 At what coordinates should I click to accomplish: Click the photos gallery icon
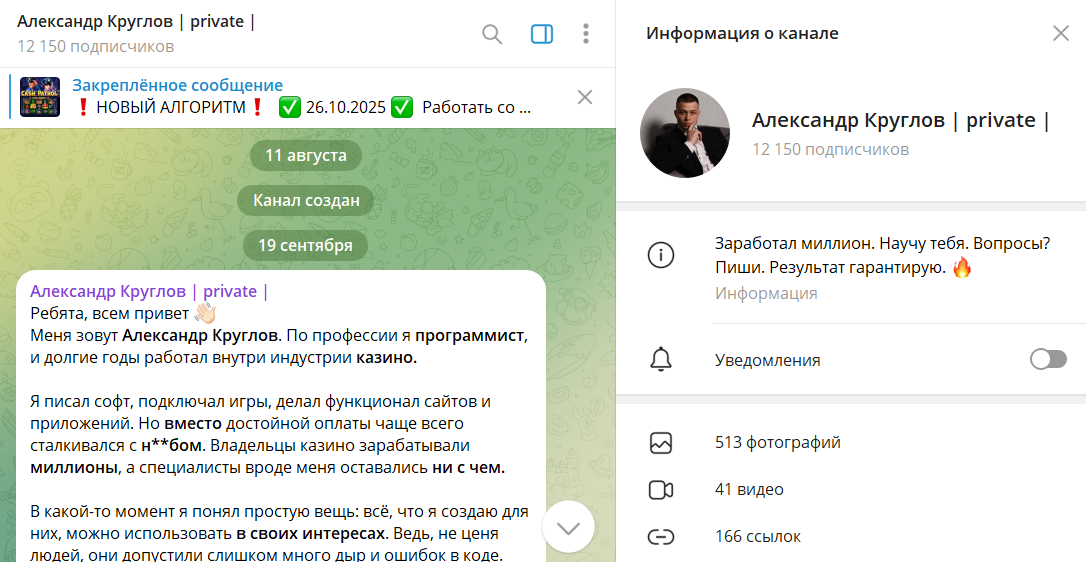660,442
